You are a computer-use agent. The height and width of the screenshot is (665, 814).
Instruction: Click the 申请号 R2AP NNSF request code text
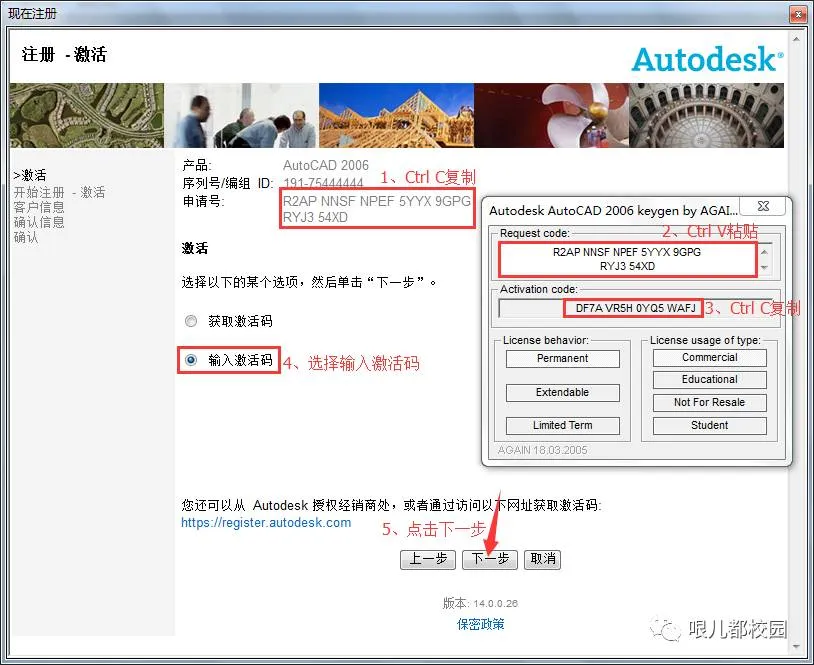coord(377,209)
